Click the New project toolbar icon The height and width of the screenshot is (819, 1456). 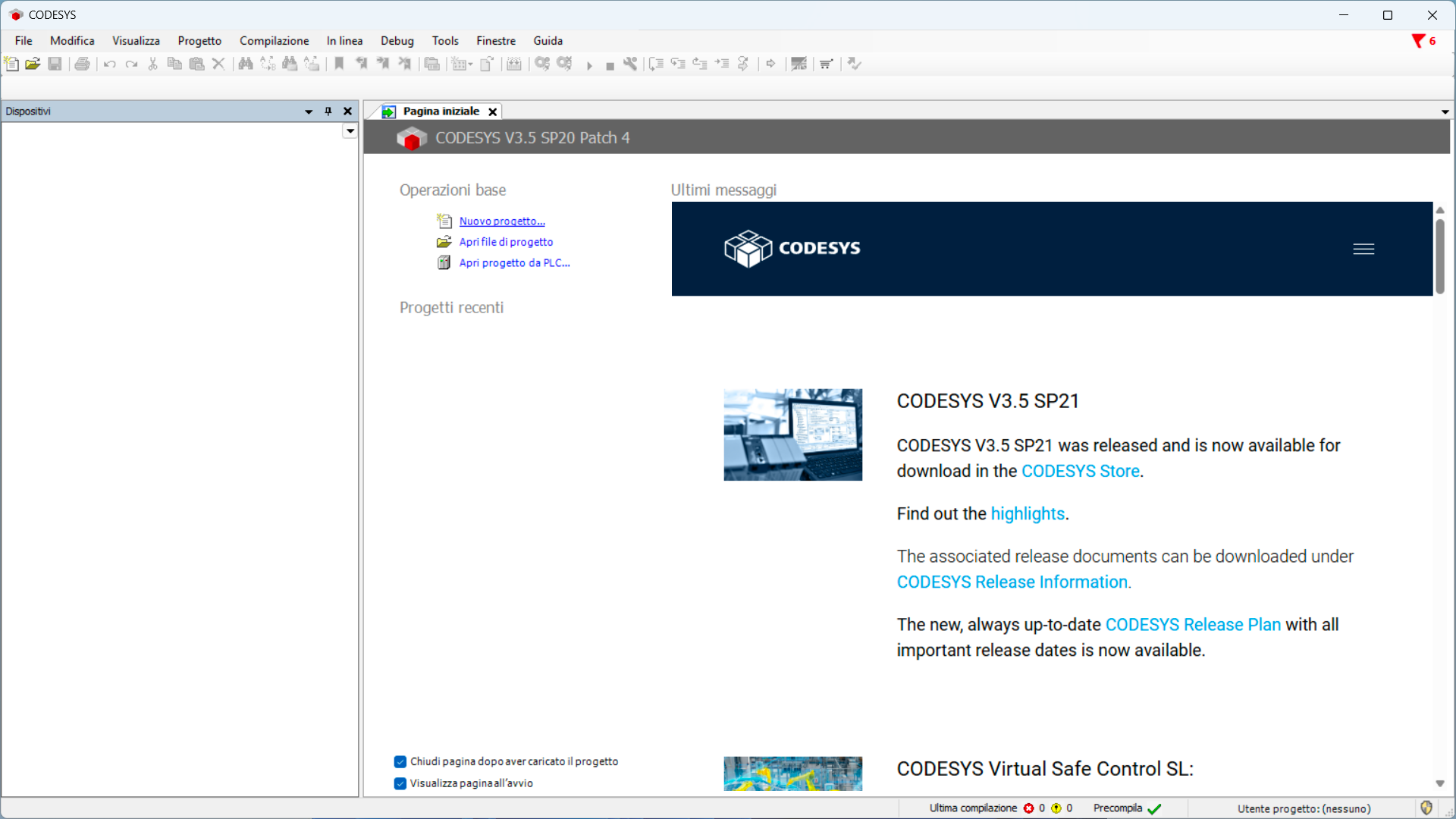click(11, 64)
